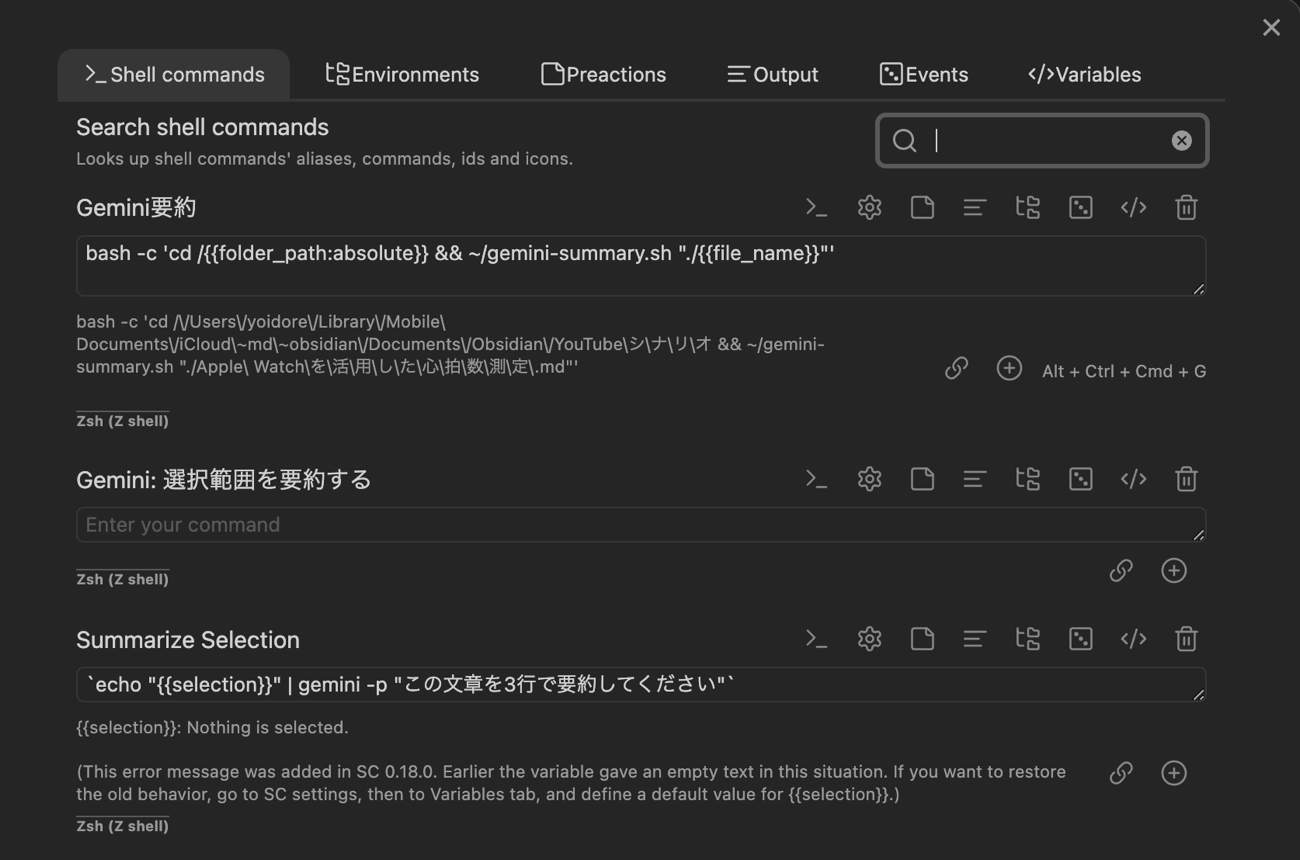Open events icon for Gemini: 選択範囲を要約する
1300x860 pixels.
1080,479
